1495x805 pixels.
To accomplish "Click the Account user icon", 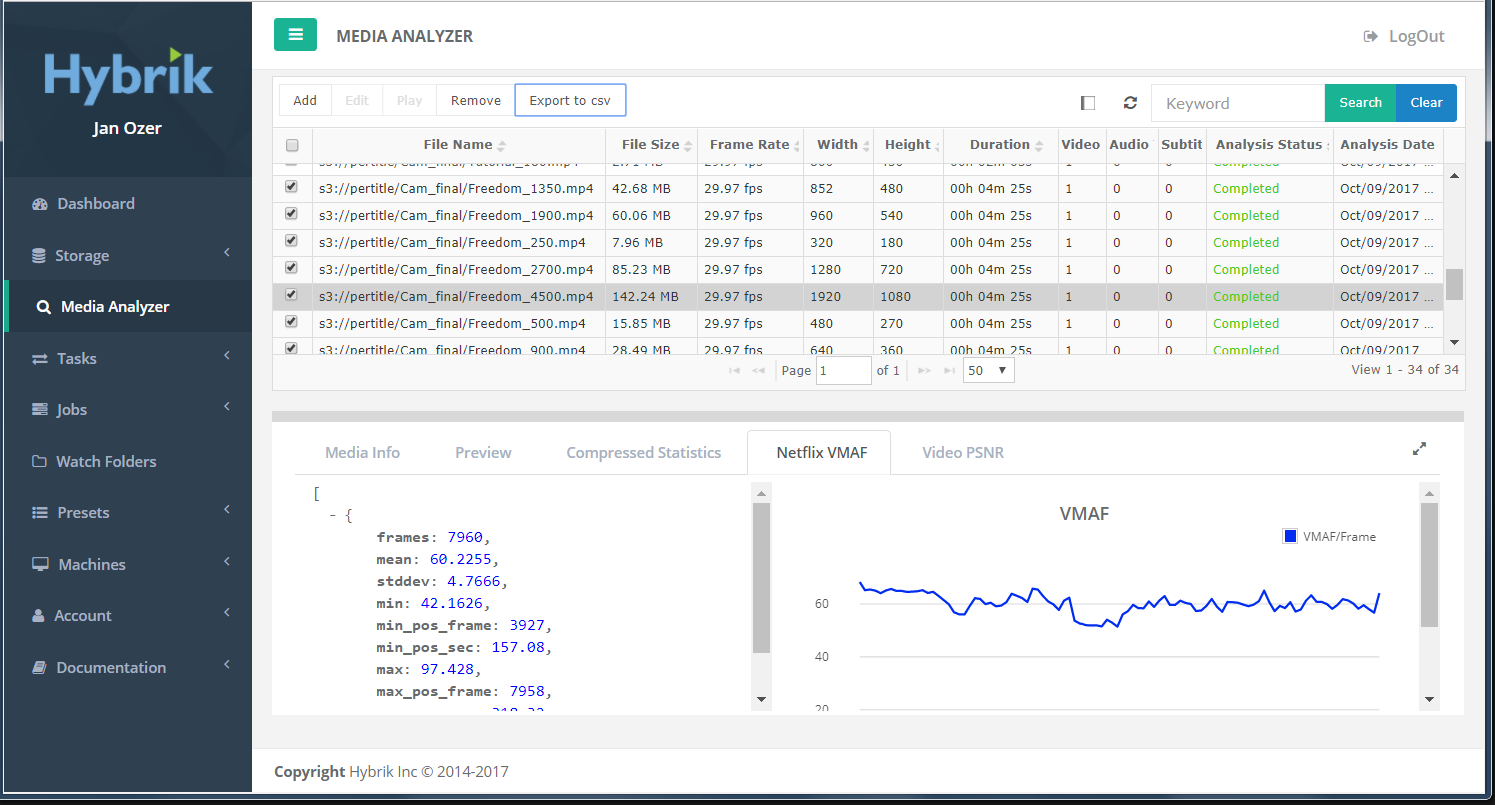I will [x=39, y=616].
